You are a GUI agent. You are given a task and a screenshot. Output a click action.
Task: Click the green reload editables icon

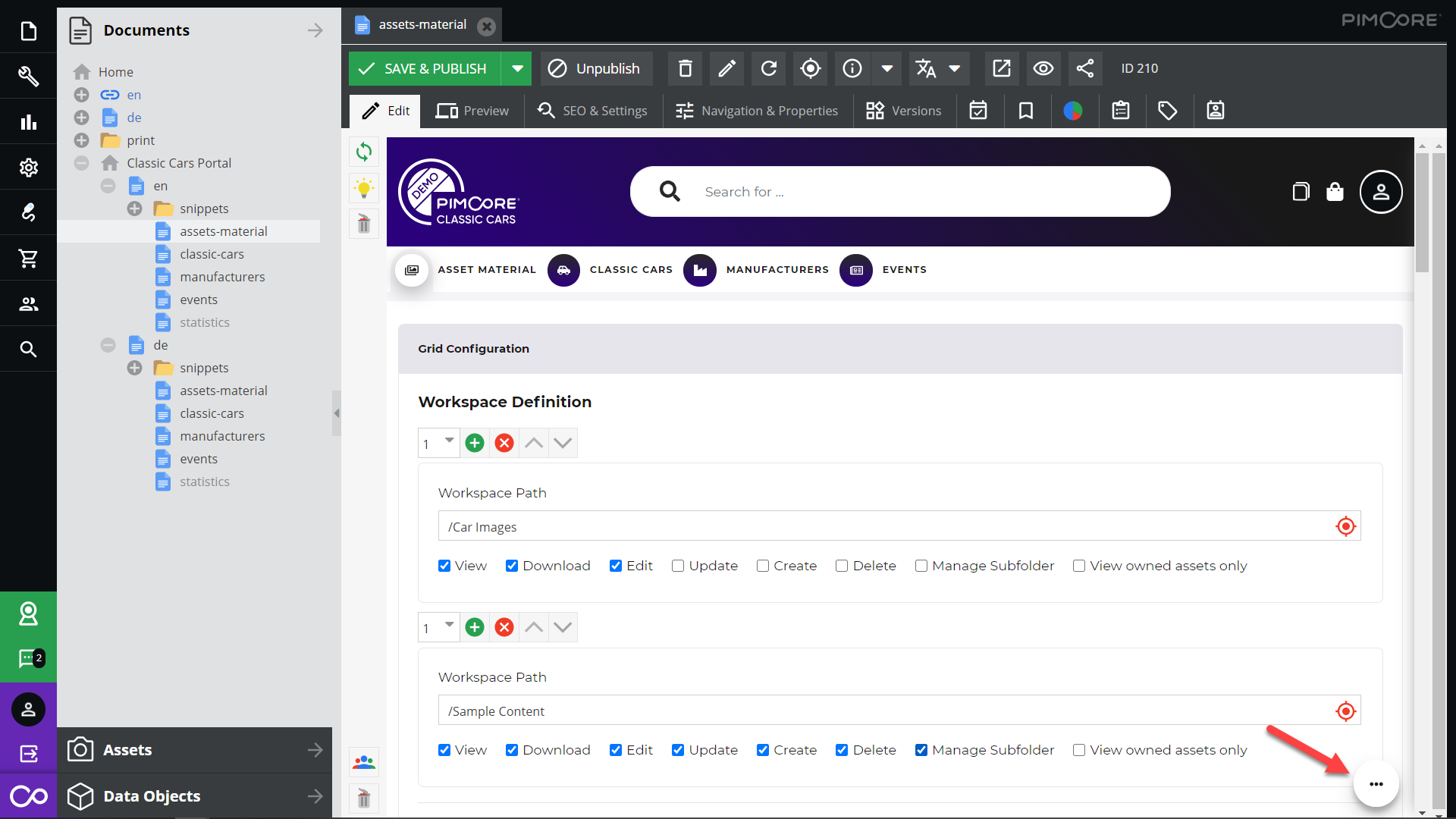click(364, 152)
